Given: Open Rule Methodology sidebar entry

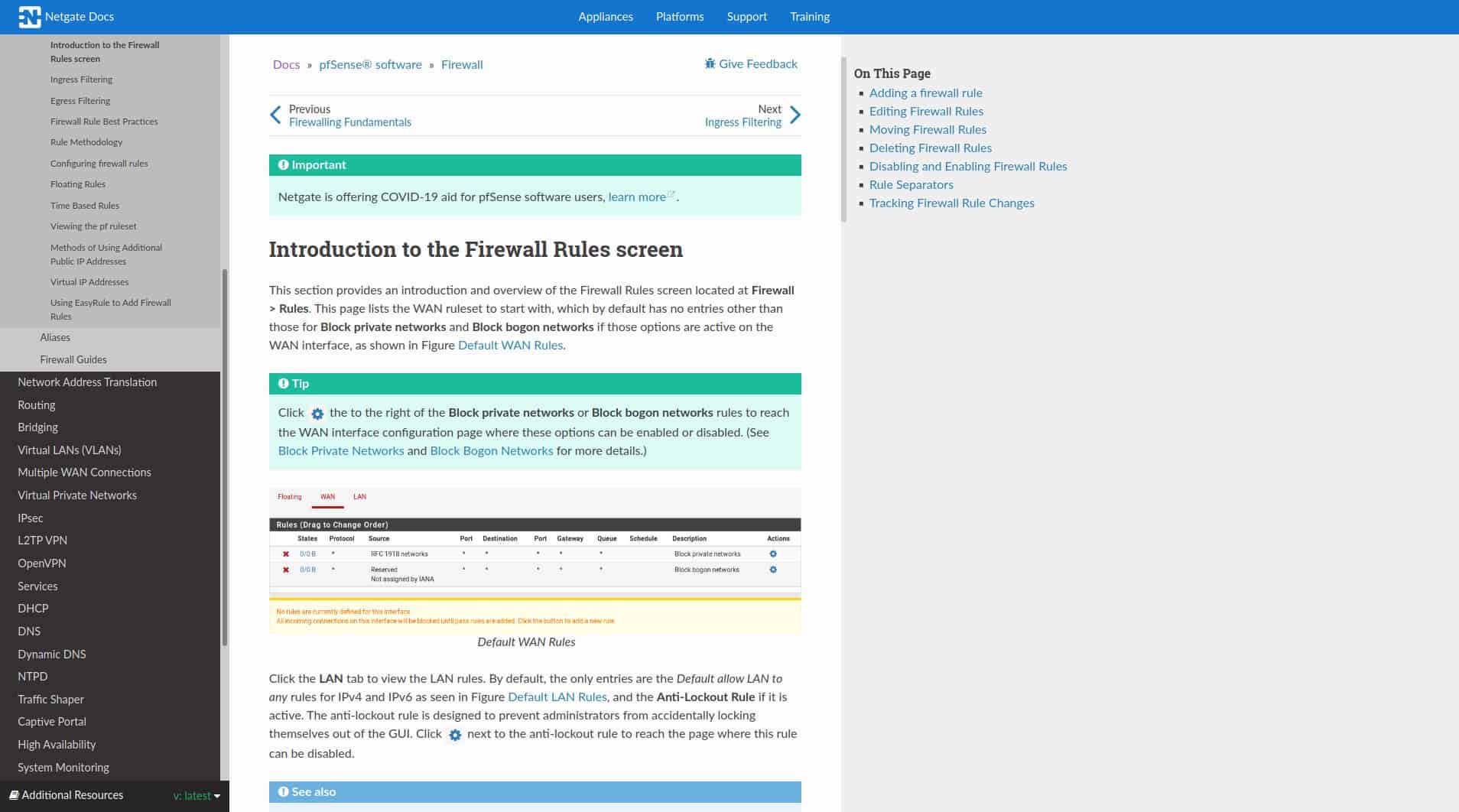Looking at the screenshot, I should [86, 142].
